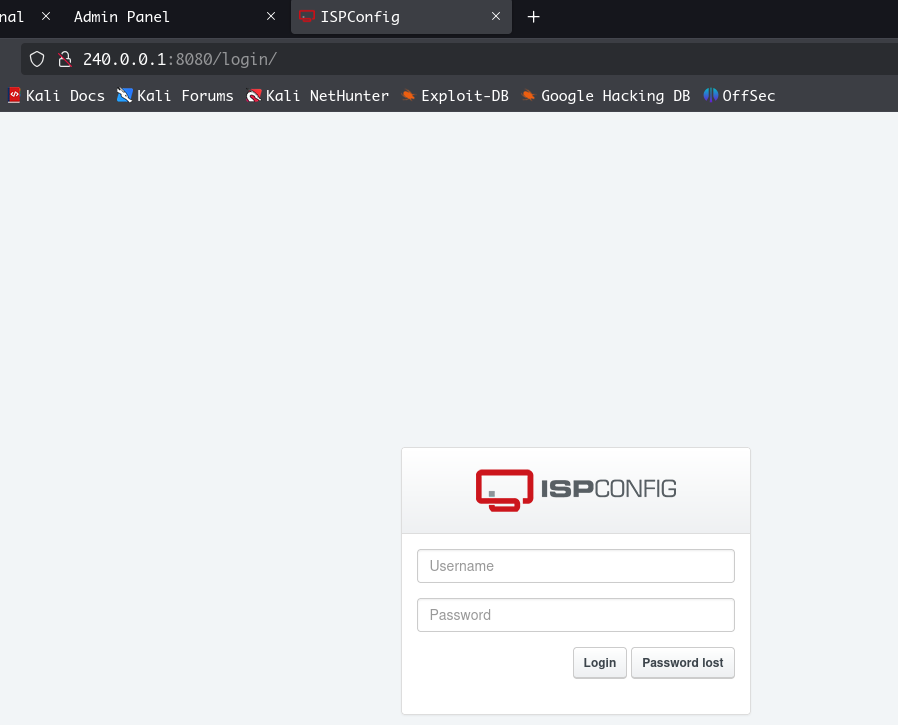Image resolution: width=898 pixels, height=725 pixels.
Task: Click the Kali Docs bookmark icon
Action: [14, 95]
